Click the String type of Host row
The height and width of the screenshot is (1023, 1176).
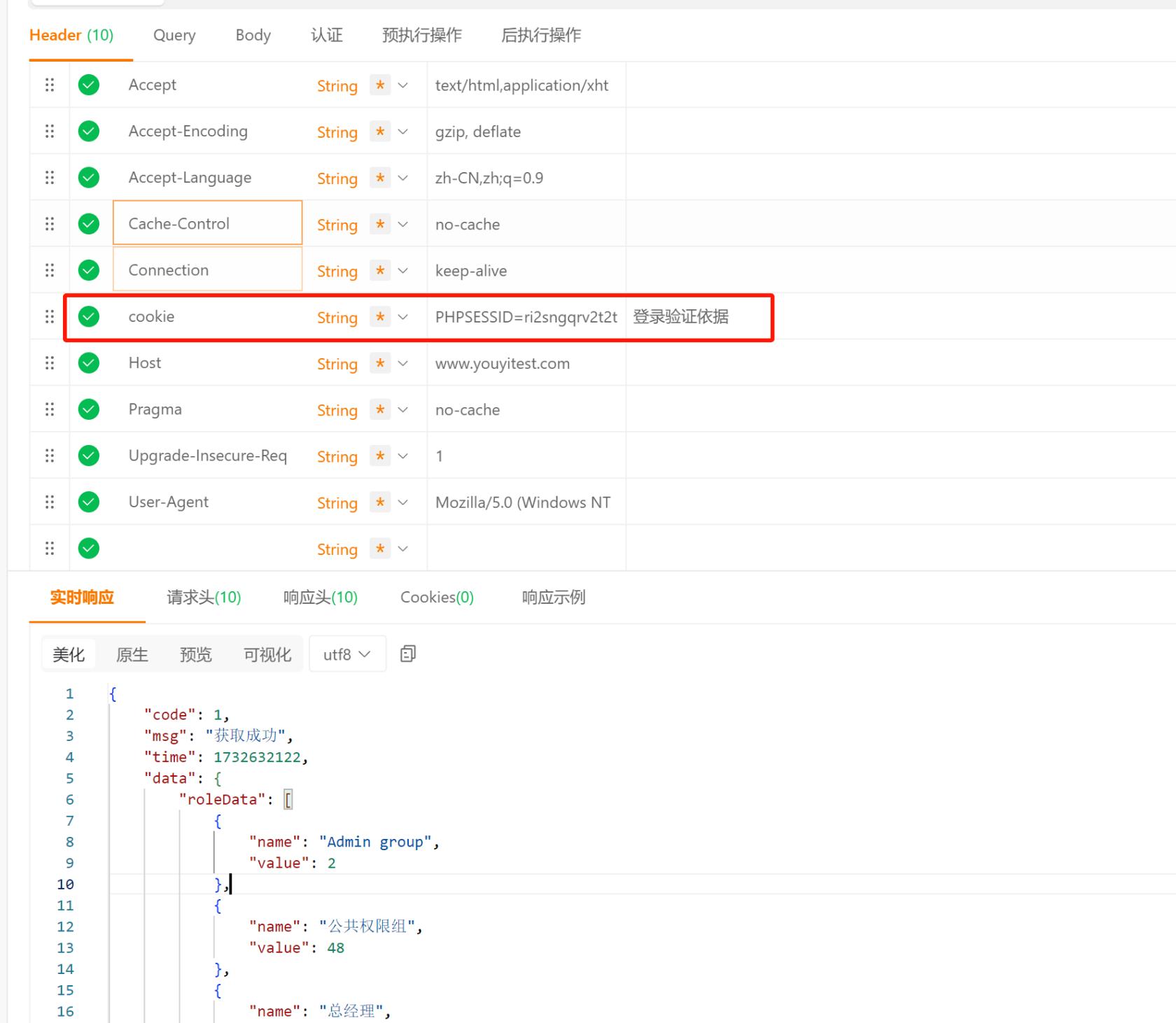pos(337,364)
